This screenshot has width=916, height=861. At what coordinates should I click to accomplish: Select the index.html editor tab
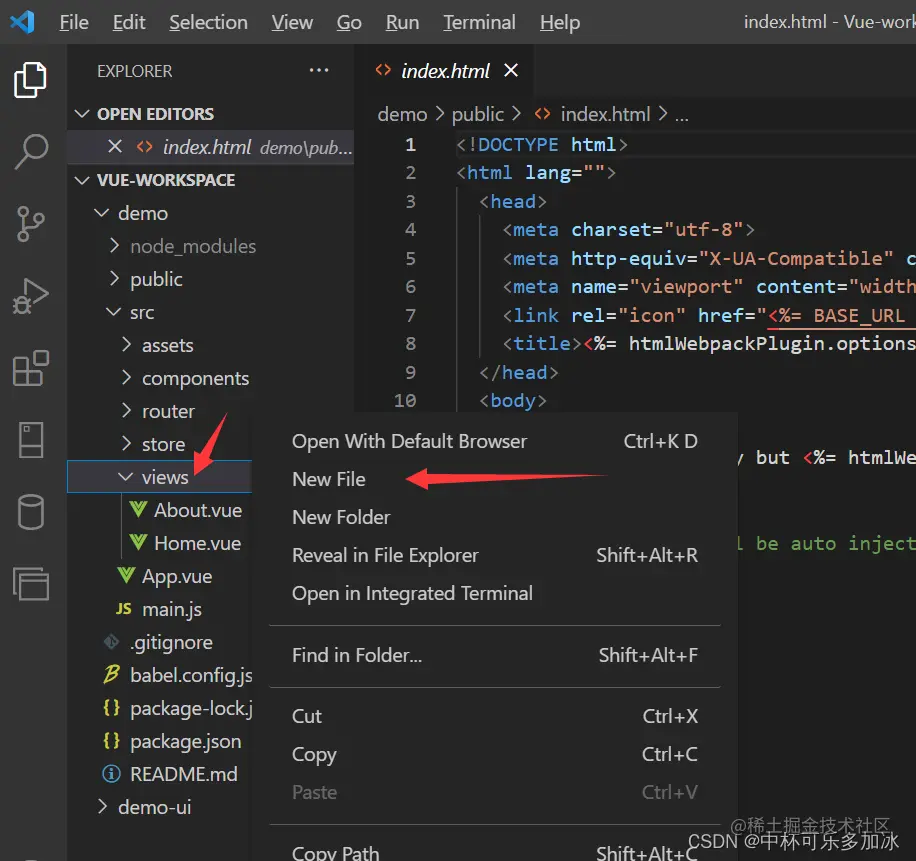pyautogui.click(x=445, y=71)
